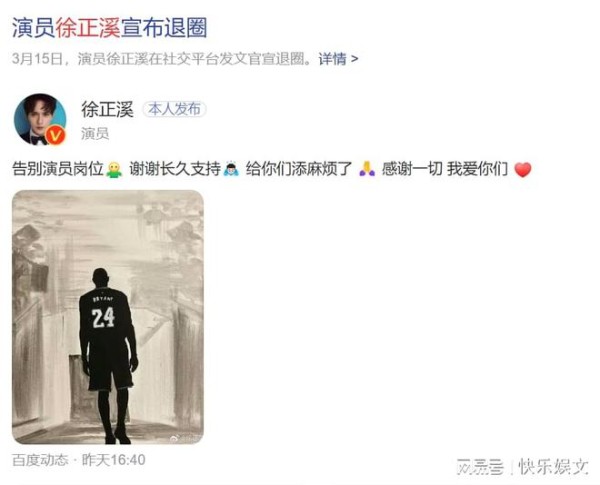
Task: Click the green hugging face emoji
Action: [x=114, y=169]
